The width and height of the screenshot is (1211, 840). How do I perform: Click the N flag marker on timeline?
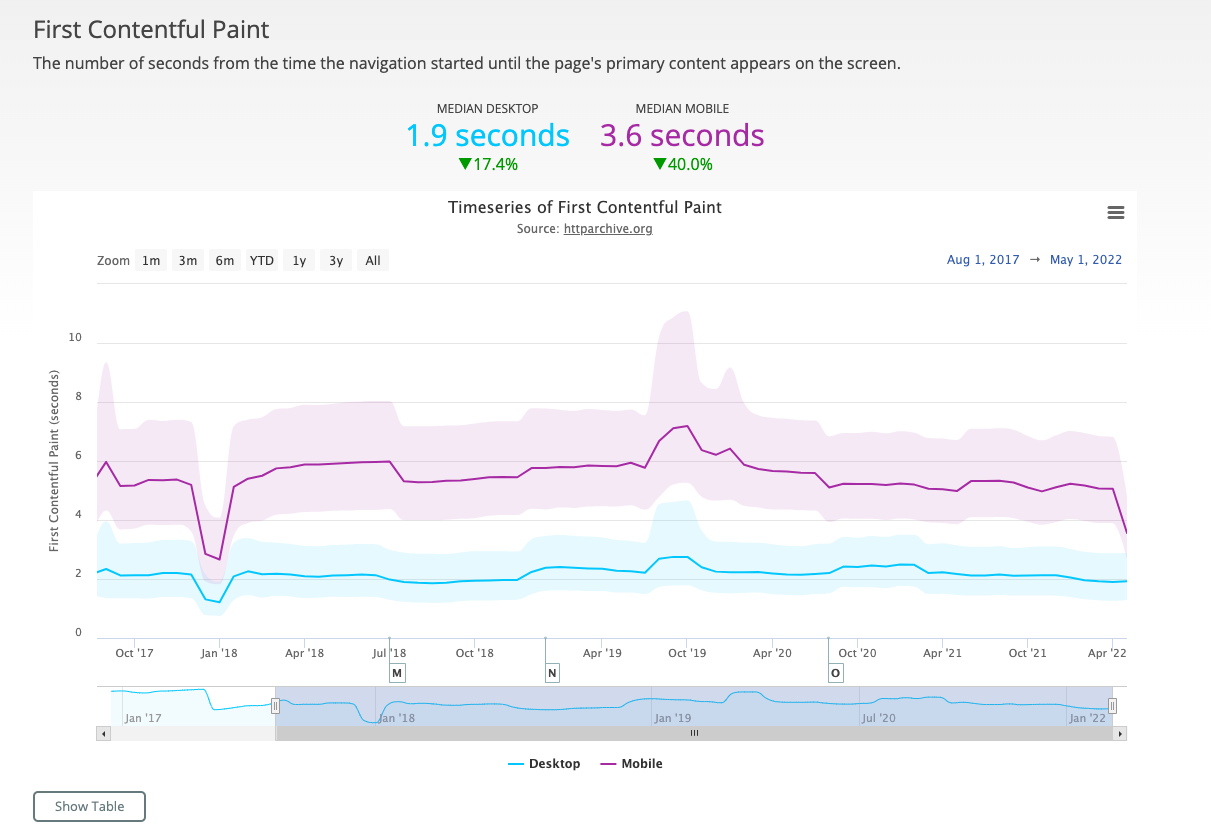coord(552,673)
